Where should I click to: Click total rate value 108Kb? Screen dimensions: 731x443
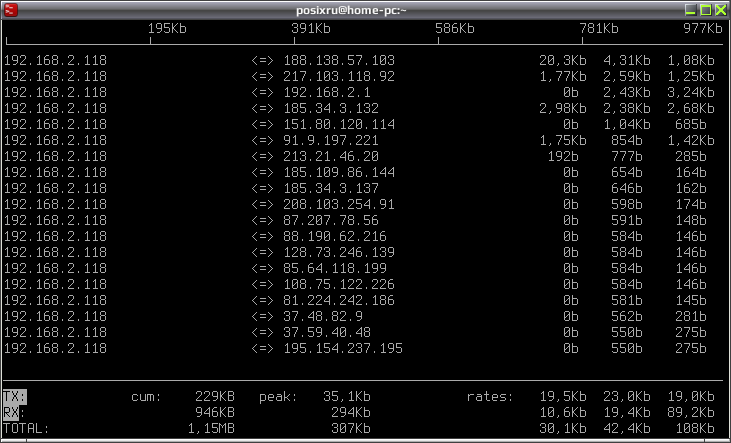pos(695,429)
